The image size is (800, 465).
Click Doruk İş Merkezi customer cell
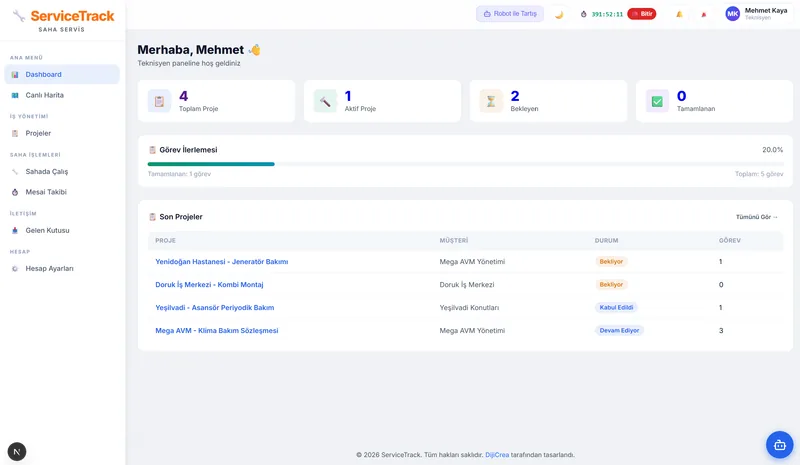467,284
